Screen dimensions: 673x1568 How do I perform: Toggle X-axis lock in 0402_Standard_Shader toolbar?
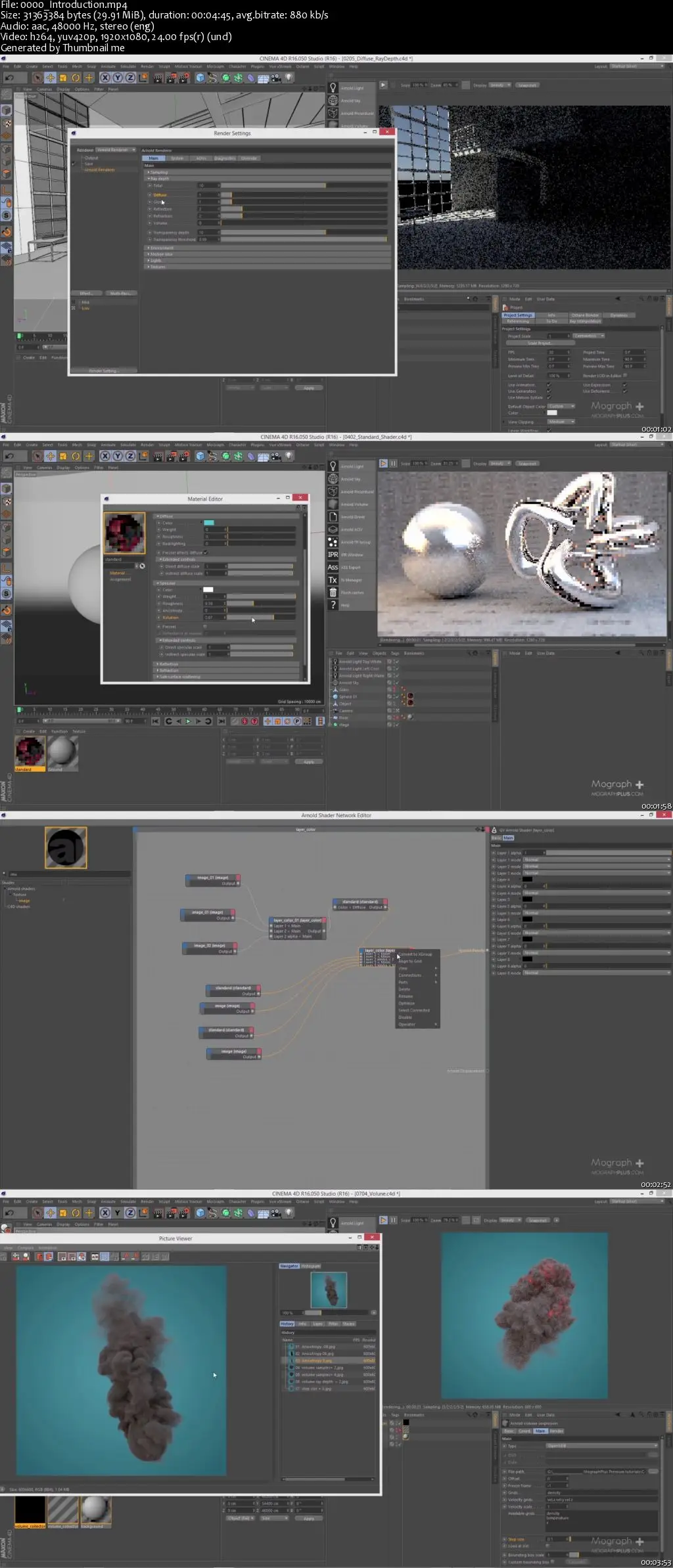[x=105, y=456]
